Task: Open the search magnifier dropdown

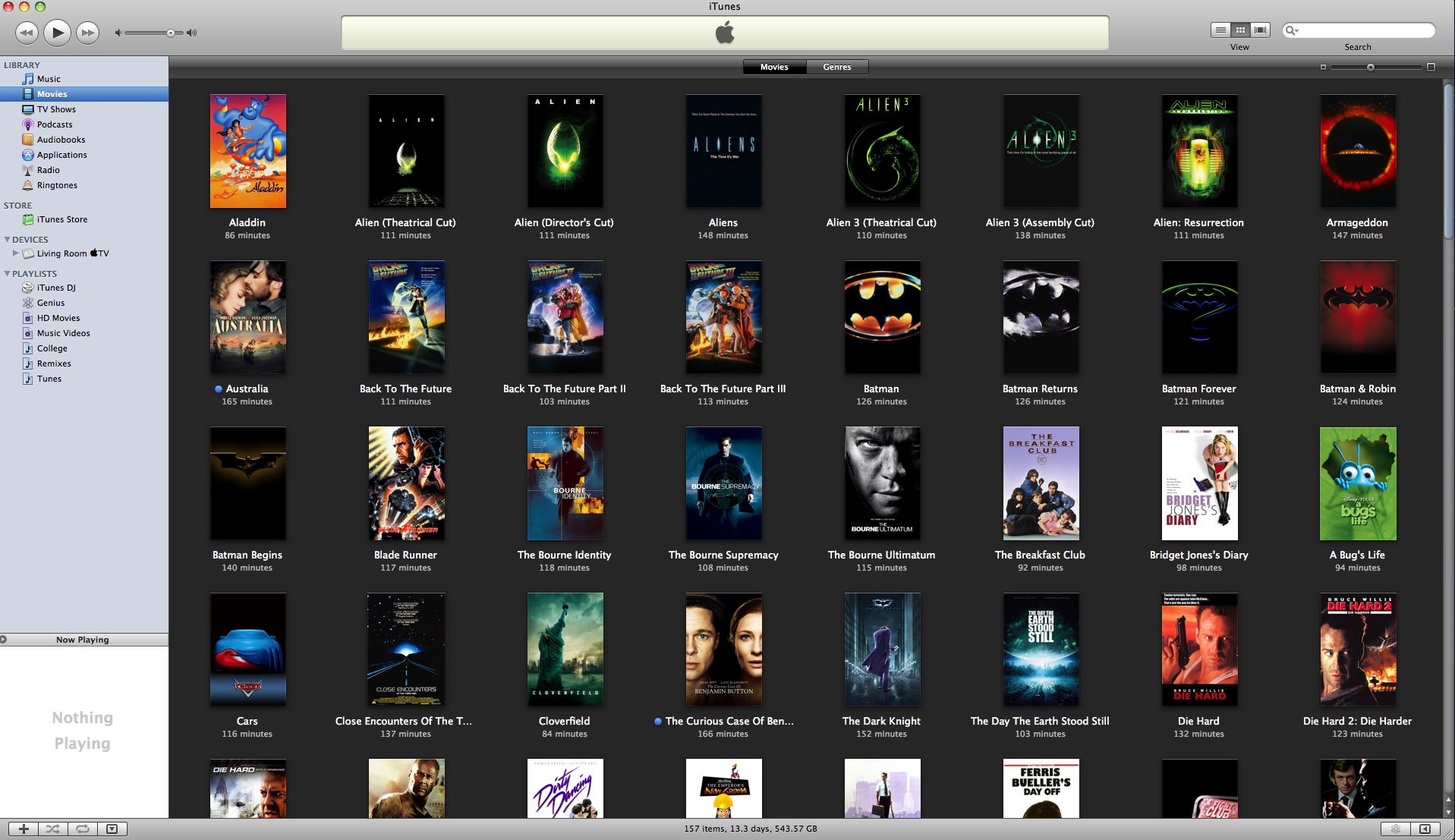Action: click(1292, 30)
